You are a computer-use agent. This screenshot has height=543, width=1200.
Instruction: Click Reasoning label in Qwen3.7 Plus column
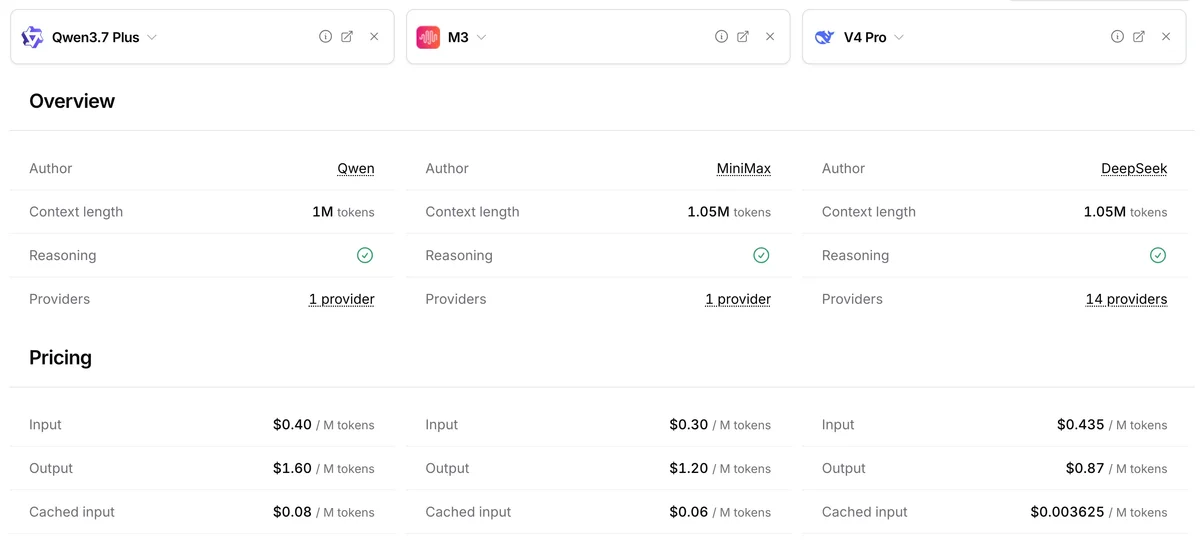(x=63, y=255)
